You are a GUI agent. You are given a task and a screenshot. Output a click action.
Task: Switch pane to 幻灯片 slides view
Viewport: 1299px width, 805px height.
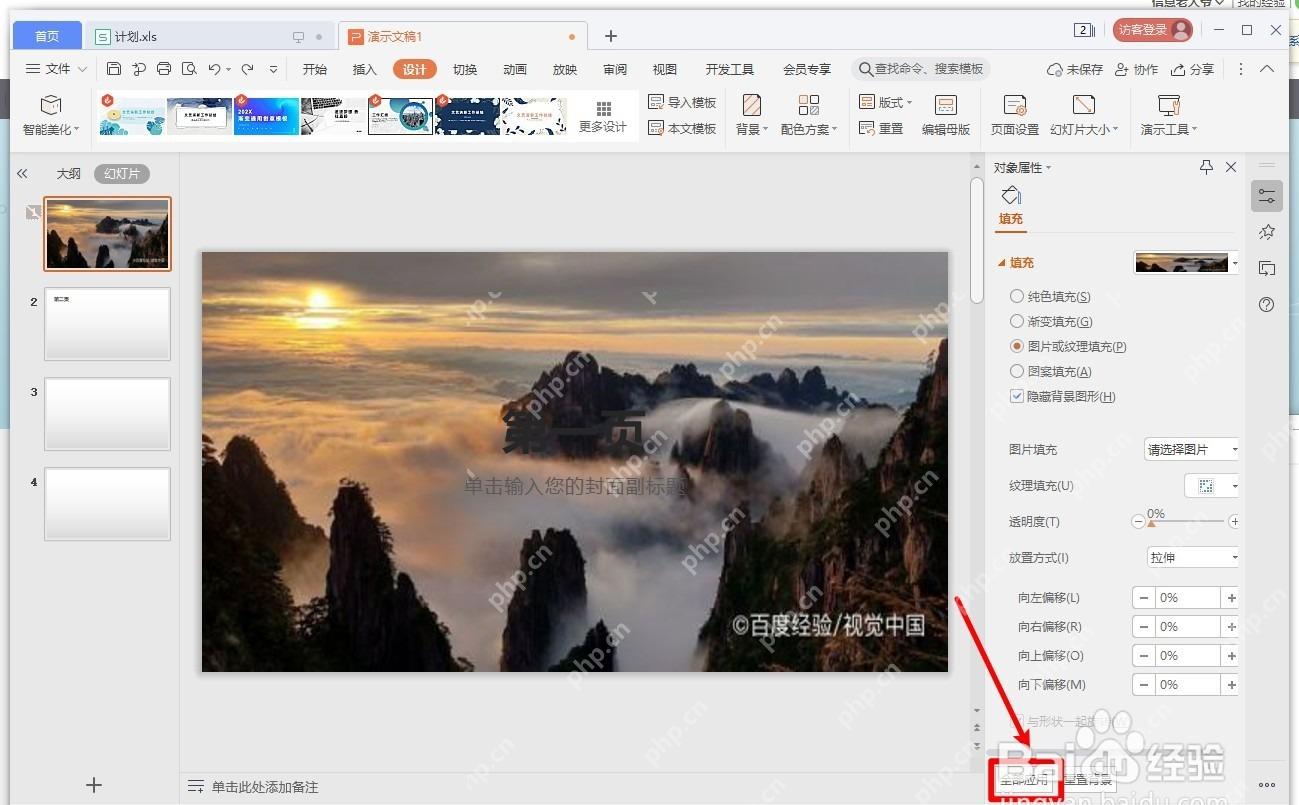[122, 173]
